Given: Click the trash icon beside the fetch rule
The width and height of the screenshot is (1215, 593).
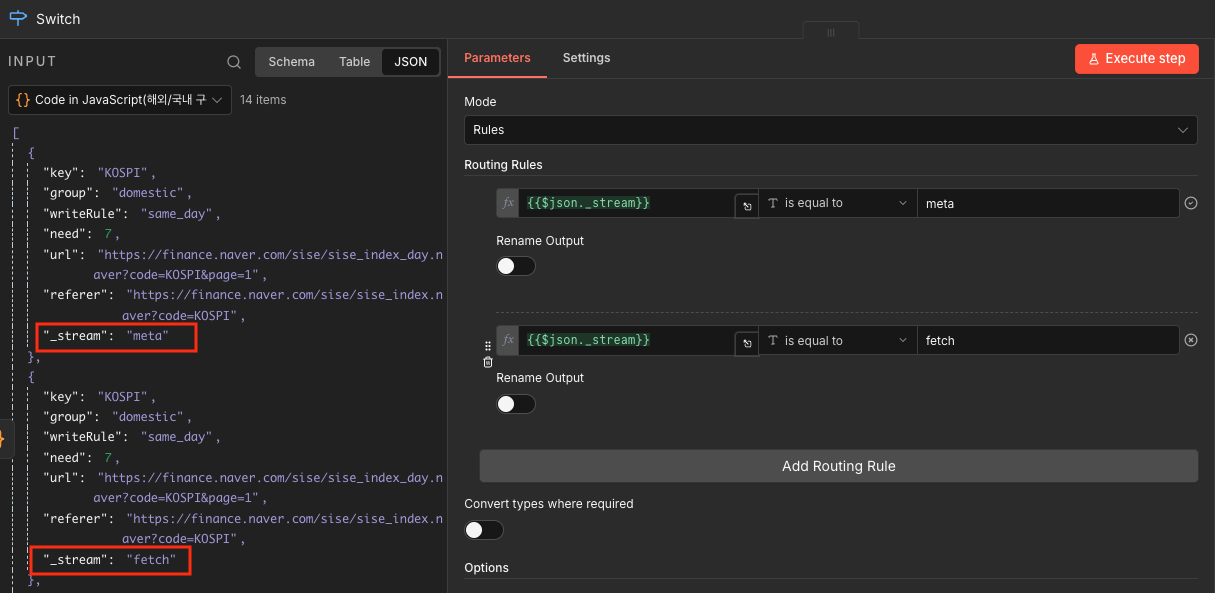Looking at the screenshot, I should point(488,362).
